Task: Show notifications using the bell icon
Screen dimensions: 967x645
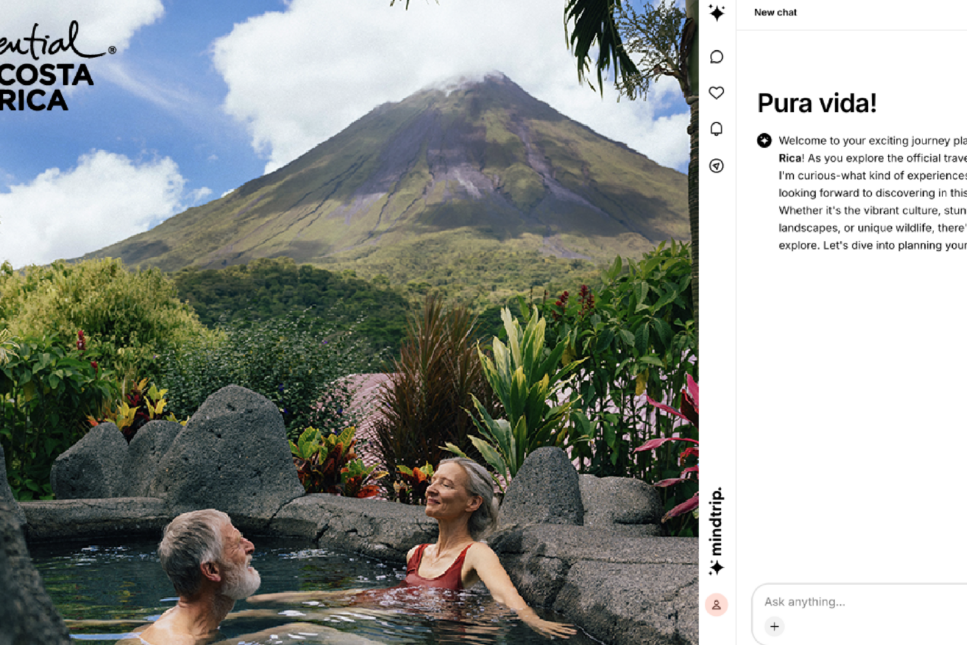Action: pos(717,129)
